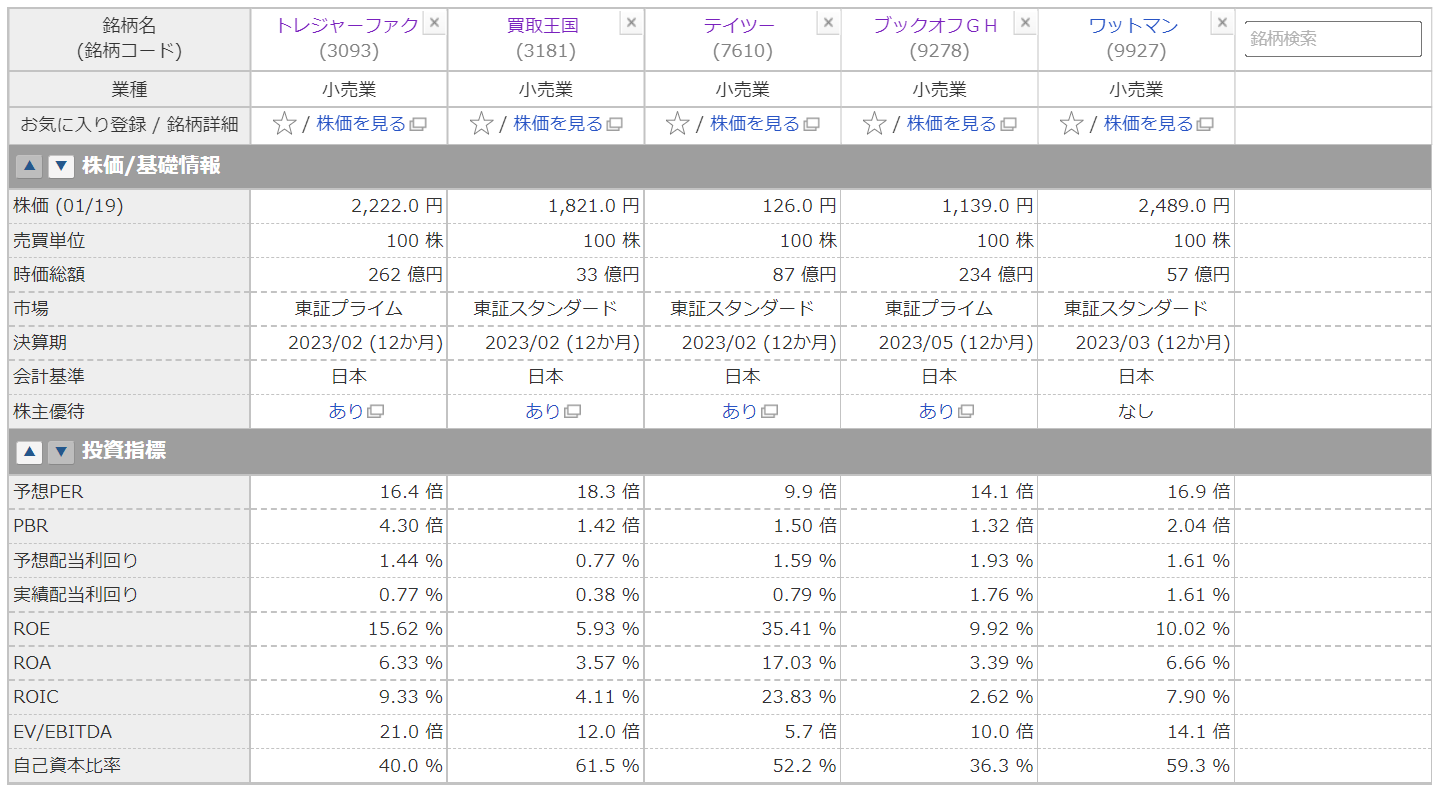1440x790 pixels.
Task: Remove テイツー column with its x button
Action: [828, 23]
